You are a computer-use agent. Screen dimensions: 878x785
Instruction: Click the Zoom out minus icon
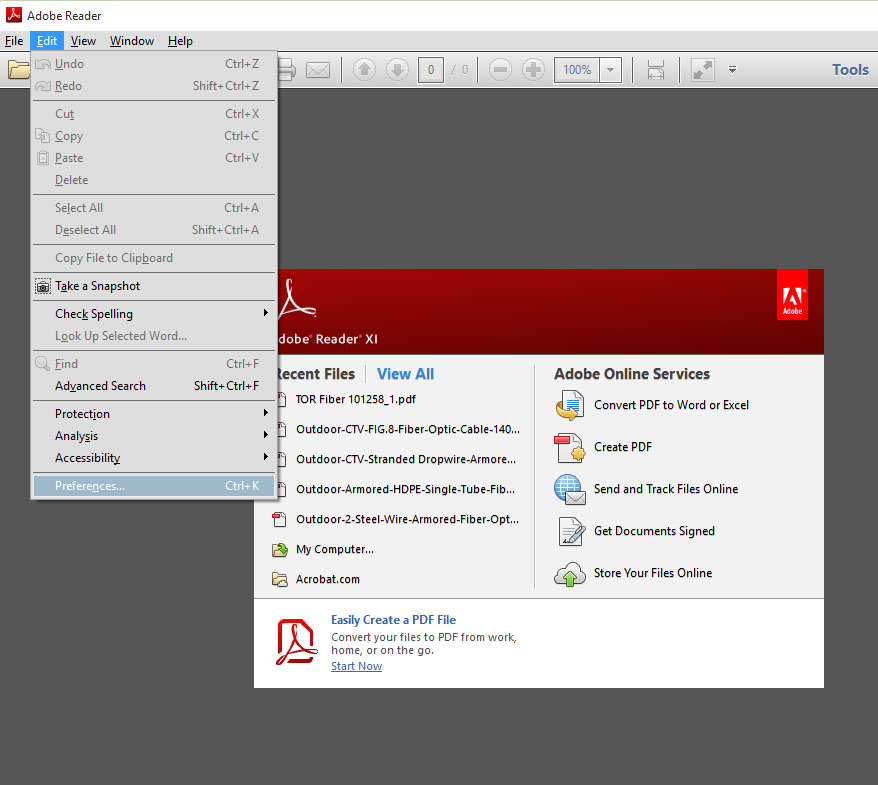[x=500, y=70]
